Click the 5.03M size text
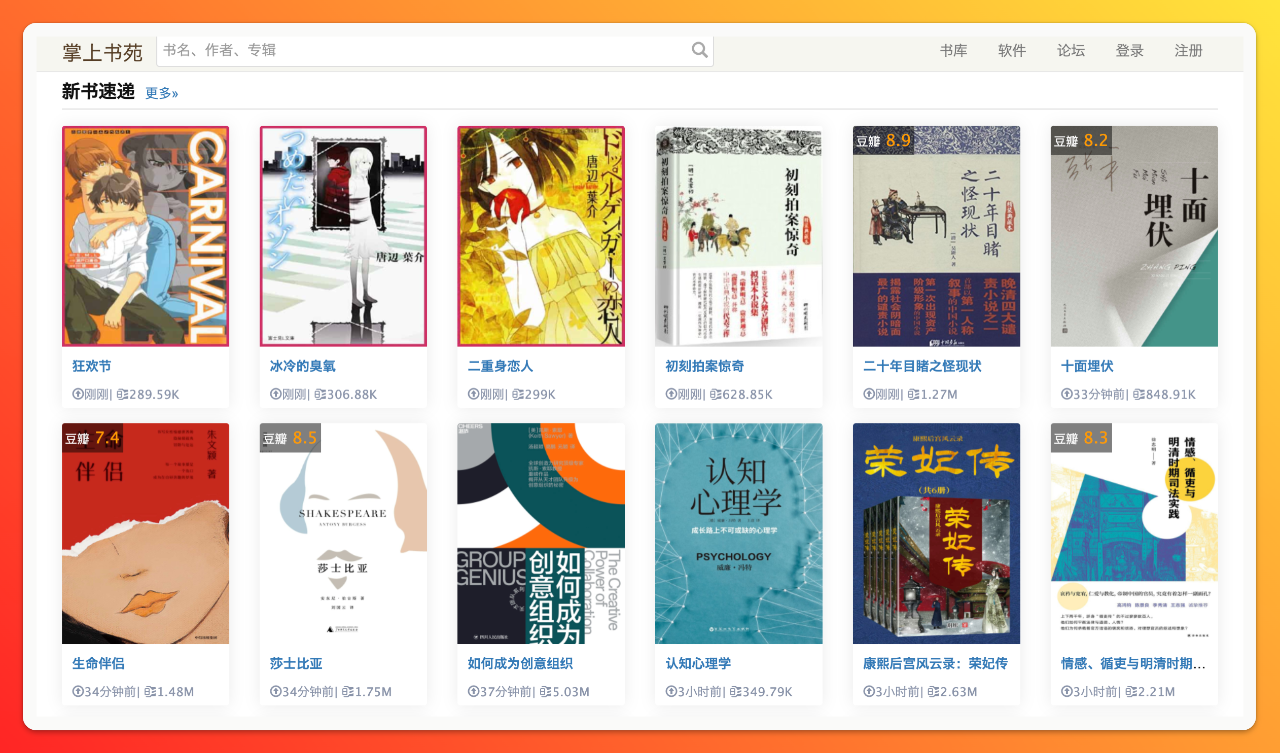Image resolution: width=1280 pixels, height=753 pixels. pos(571,692)
